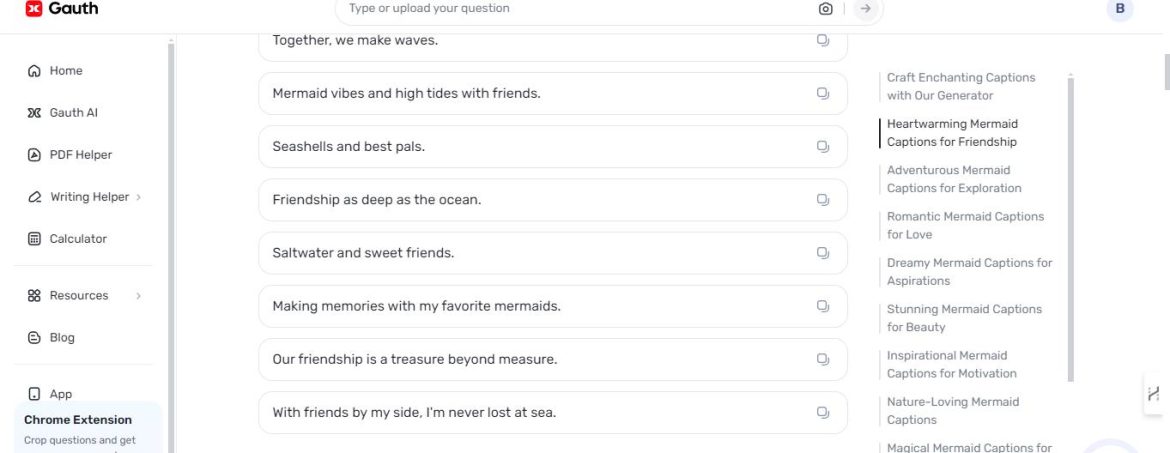Expand the Resources submenu chevron

click(x=139, y=296)
